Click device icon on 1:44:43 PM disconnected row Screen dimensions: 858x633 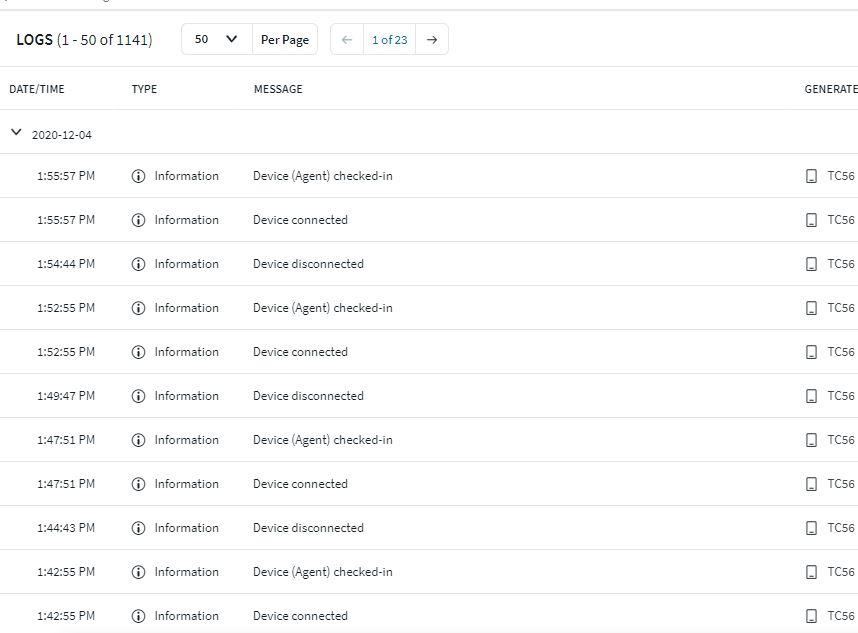811,528
